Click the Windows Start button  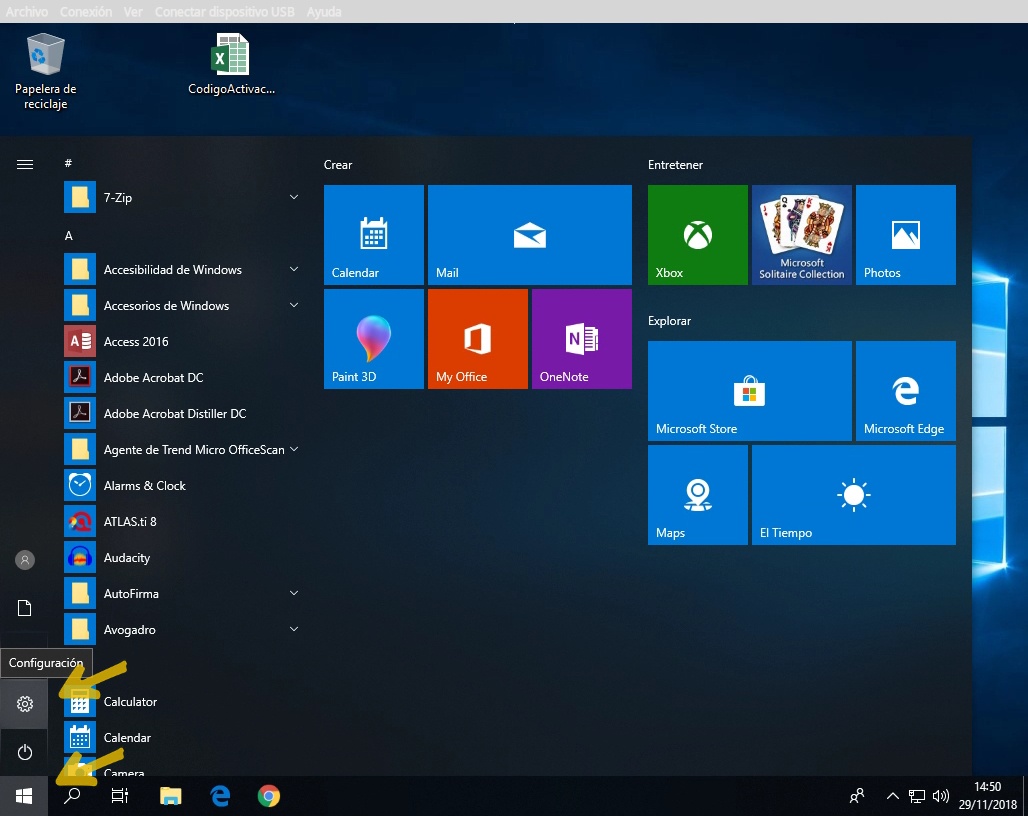click(x=24, y=796)
